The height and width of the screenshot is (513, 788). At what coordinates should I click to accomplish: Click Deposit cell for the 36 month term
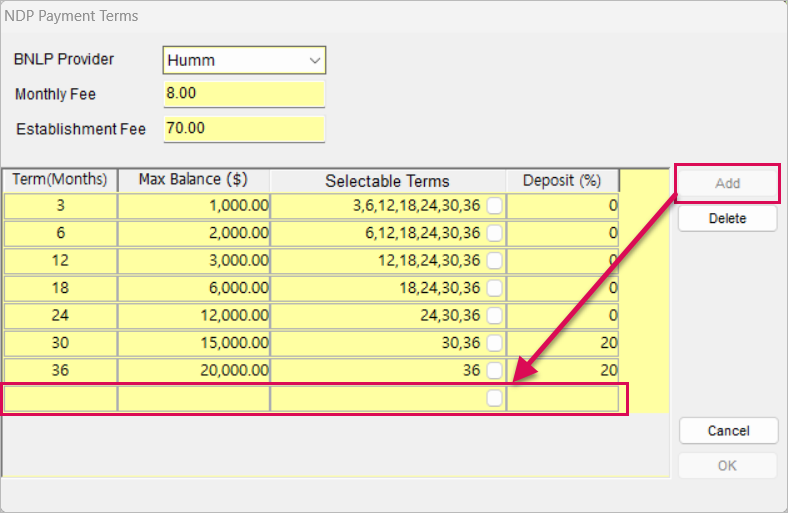pyautogui.click(x=562, y=370)
